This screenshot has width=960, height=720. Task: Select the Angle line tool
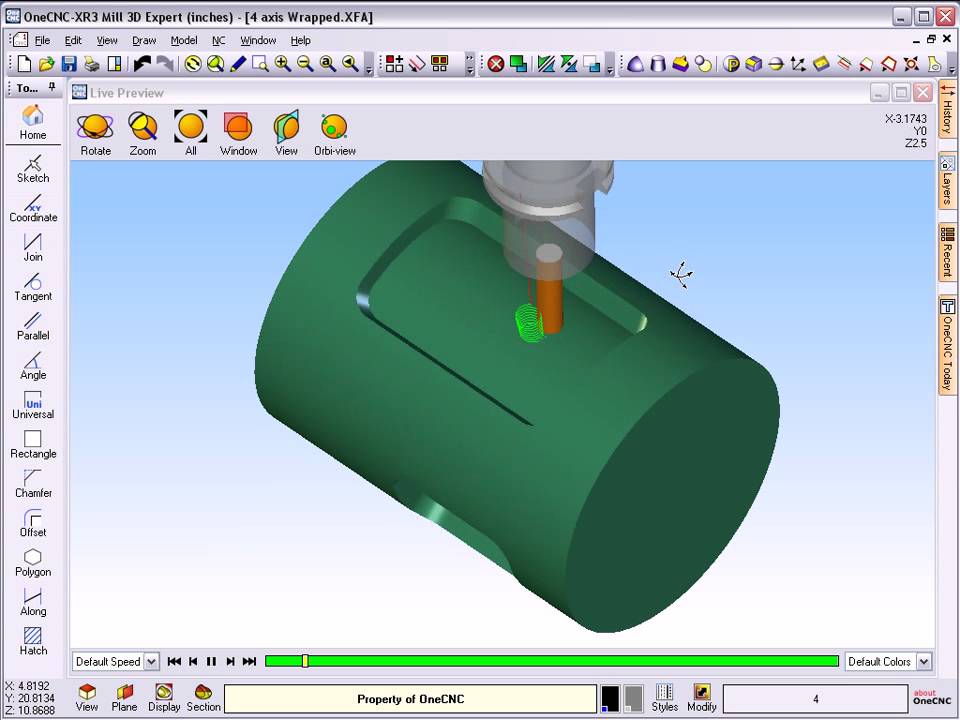coord(33,366)
